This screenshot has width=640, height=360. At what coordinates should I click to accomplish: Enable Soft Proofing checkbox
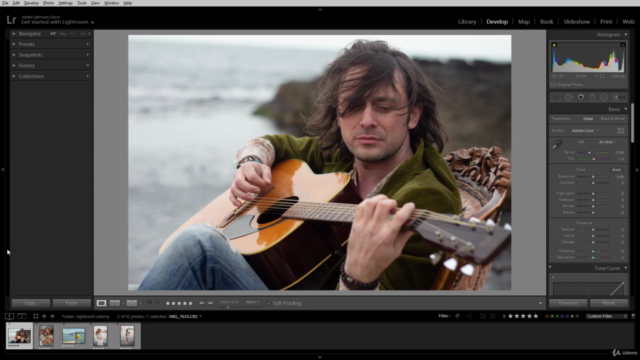click(x=268, y=303)
